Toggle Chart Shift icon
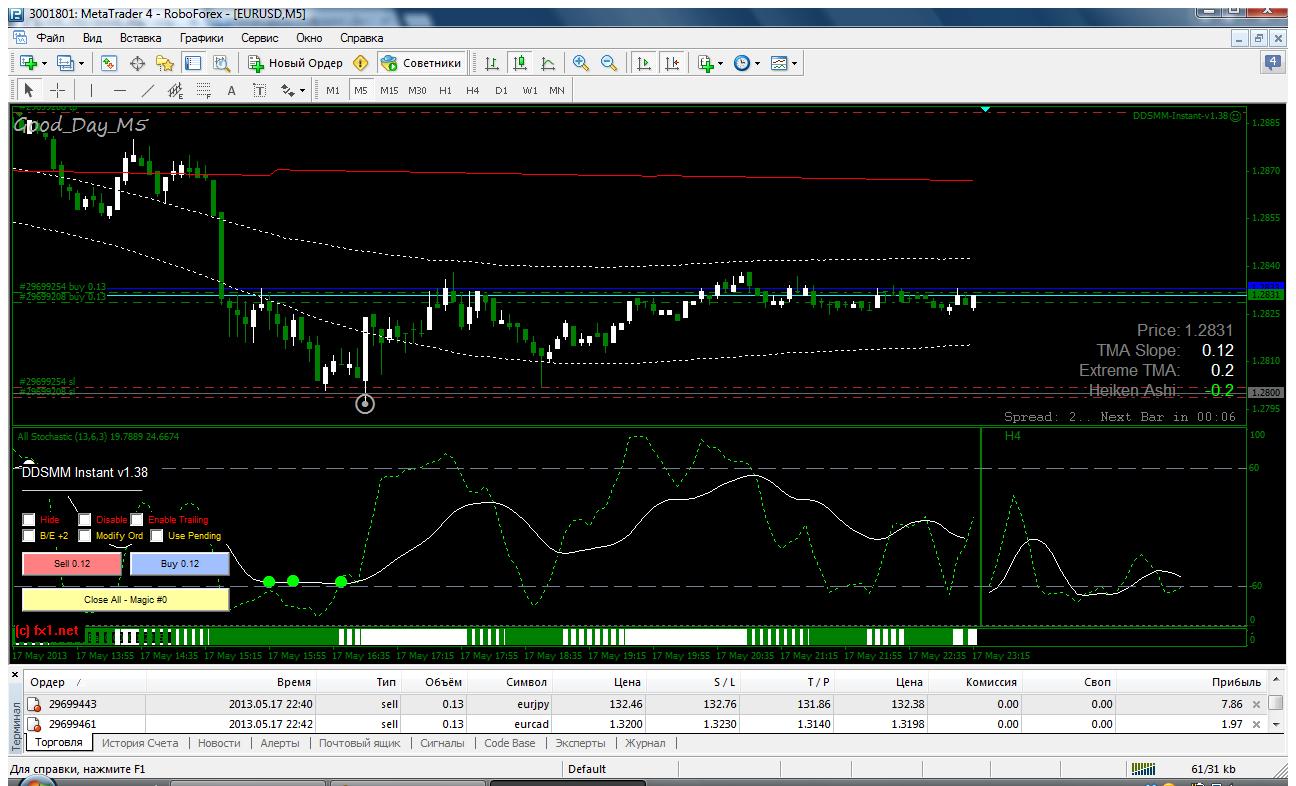 672,63
